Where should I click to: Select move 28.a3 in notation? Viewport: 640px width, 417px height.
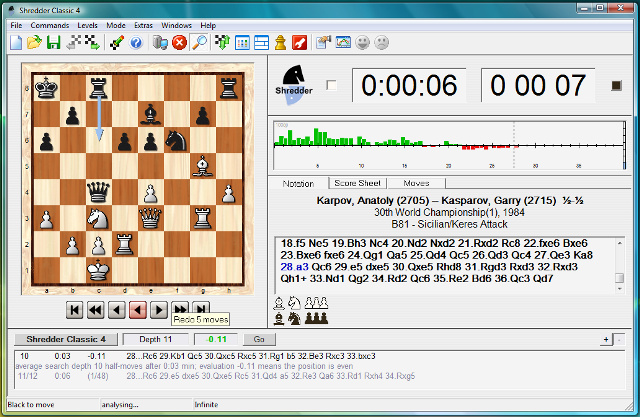pos(294,267)
